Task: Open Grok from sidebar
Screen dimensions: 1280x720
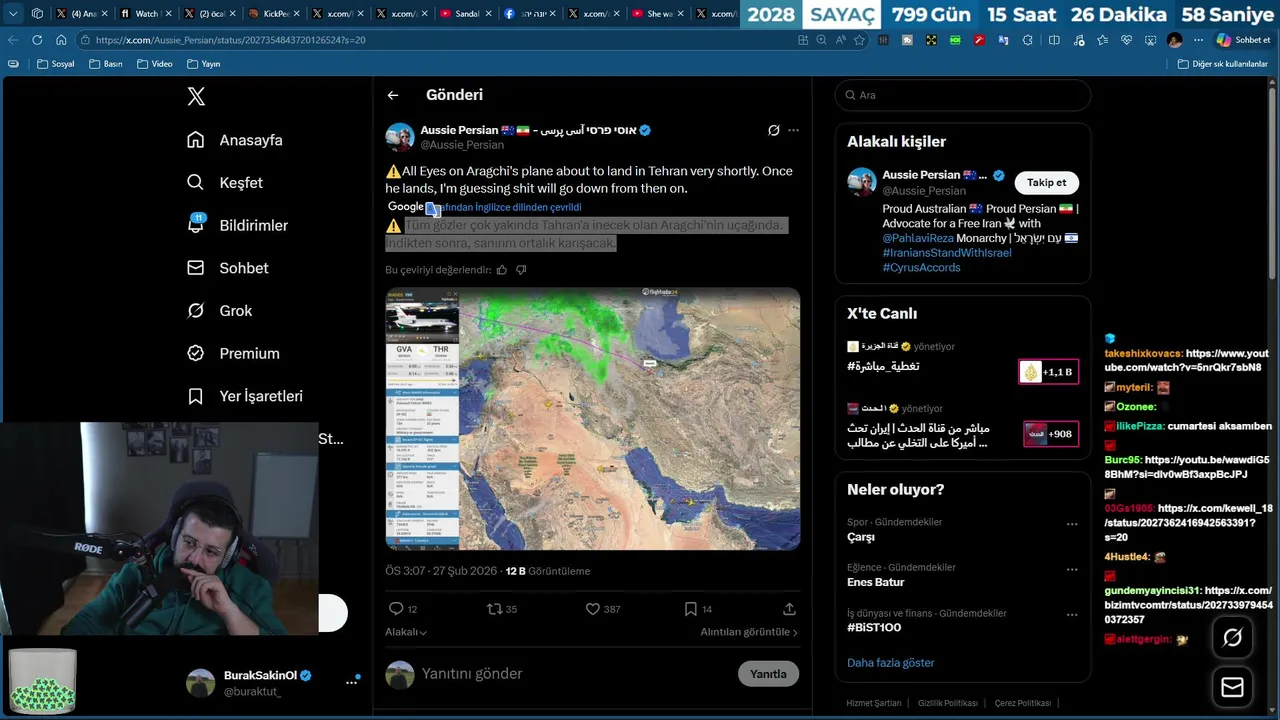Action: point(219,311)
